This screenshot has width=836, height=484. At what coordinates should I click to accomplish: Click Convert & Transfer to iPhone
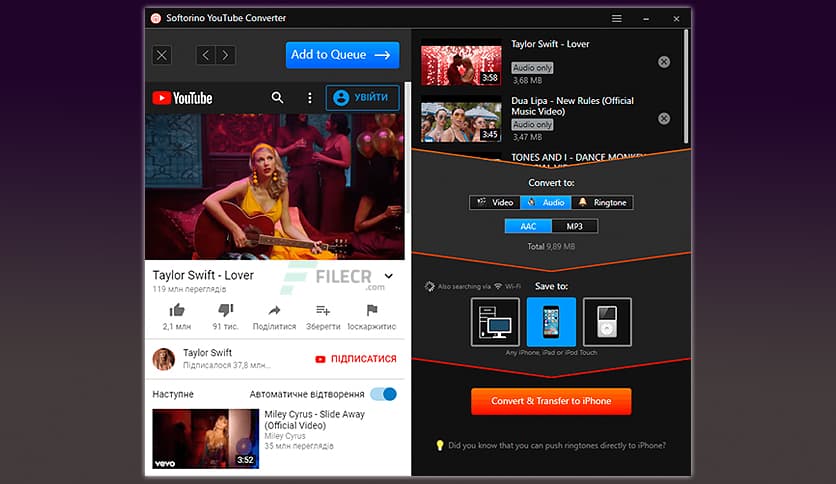[551, 401]
